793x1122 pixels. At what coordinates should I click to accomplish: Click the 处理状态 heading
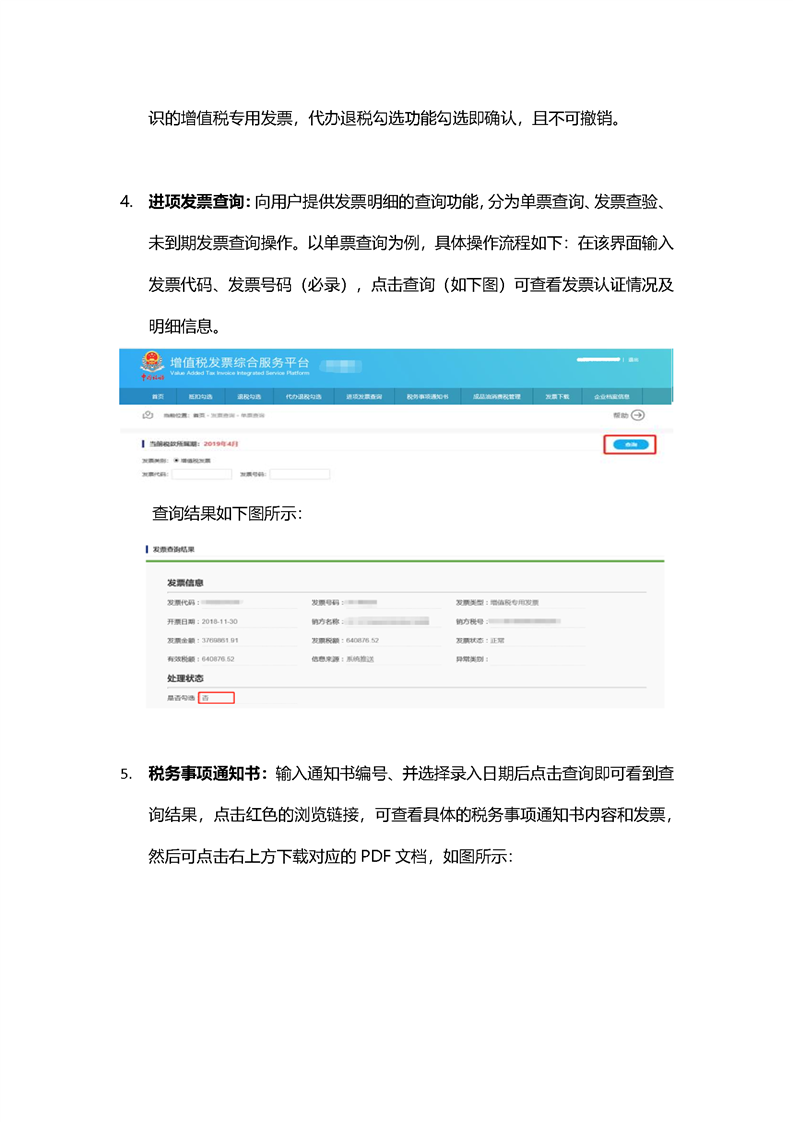[x=185, y=678]
